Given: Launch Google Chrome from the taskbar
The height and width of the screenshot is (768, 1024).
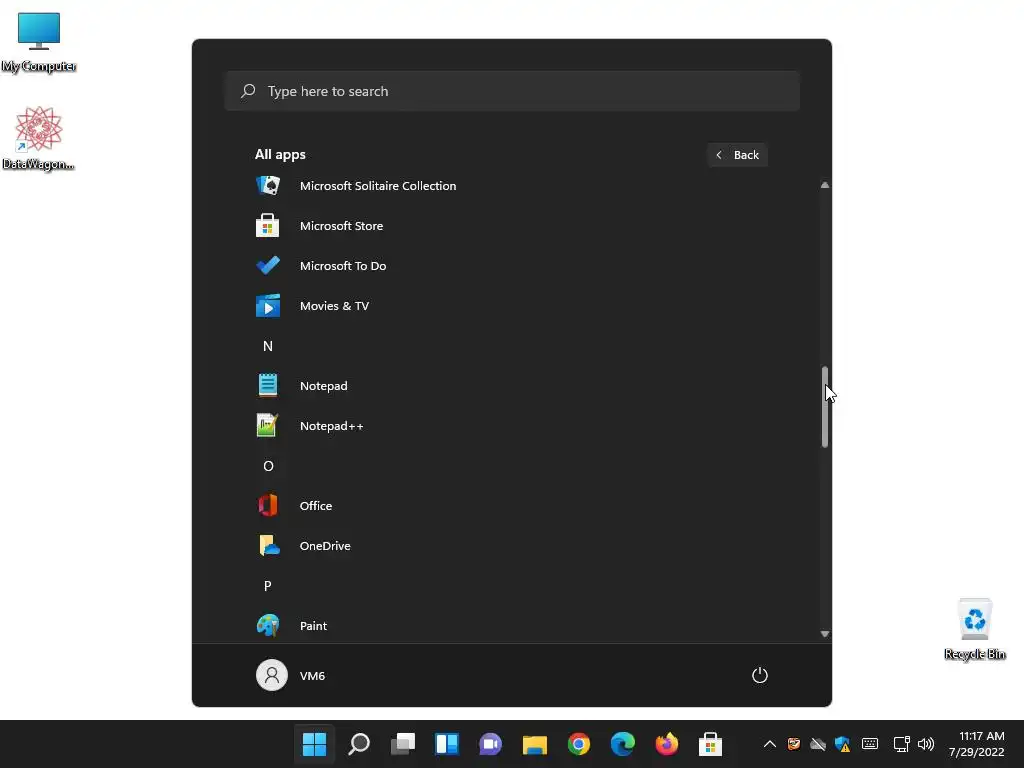Looking at the screenshot, I should (579, 744).
